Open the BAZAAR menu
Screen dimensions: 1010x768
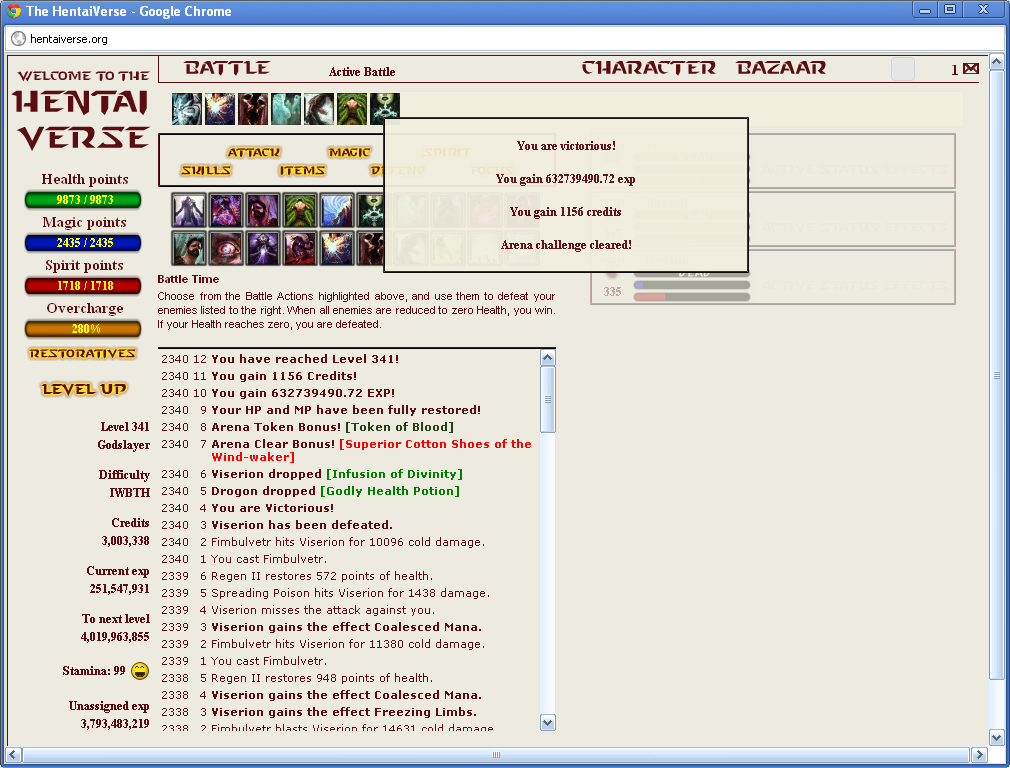click(x=781, y=68)
